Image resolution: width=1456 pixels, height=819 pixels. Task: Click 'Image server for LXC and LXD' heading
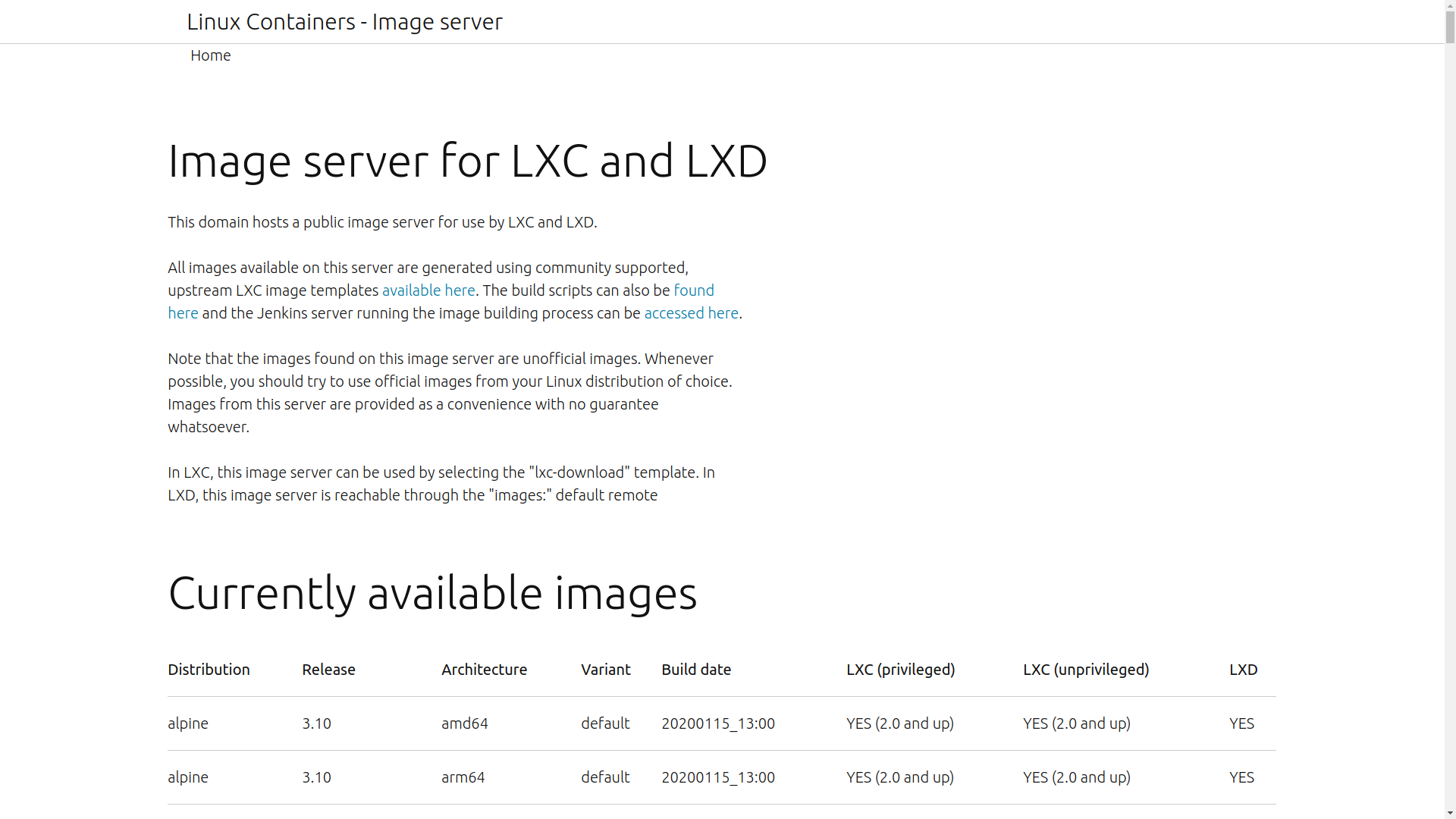tap(467, 161)
